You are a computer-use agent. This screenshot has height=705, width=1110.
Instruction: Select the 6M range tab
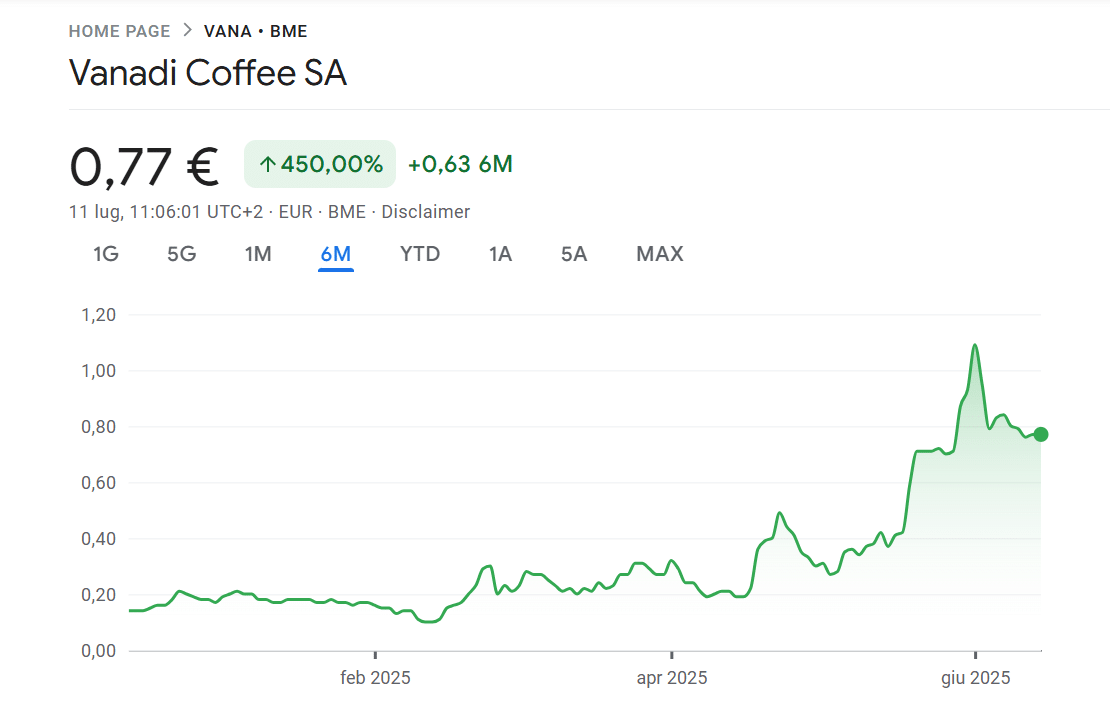point(336,254)
